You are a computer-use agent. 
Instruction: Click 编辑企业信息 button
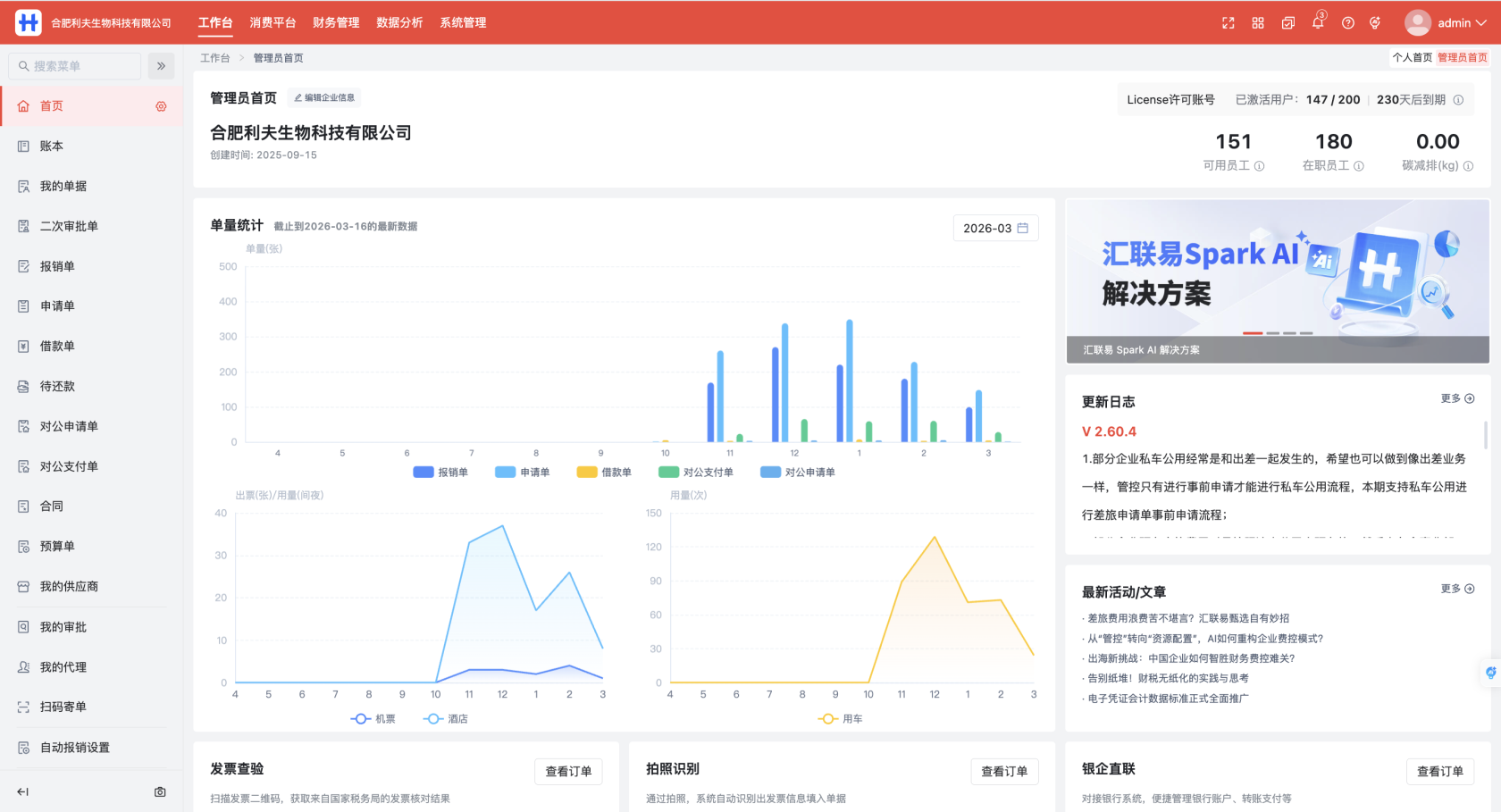point(323,98)
